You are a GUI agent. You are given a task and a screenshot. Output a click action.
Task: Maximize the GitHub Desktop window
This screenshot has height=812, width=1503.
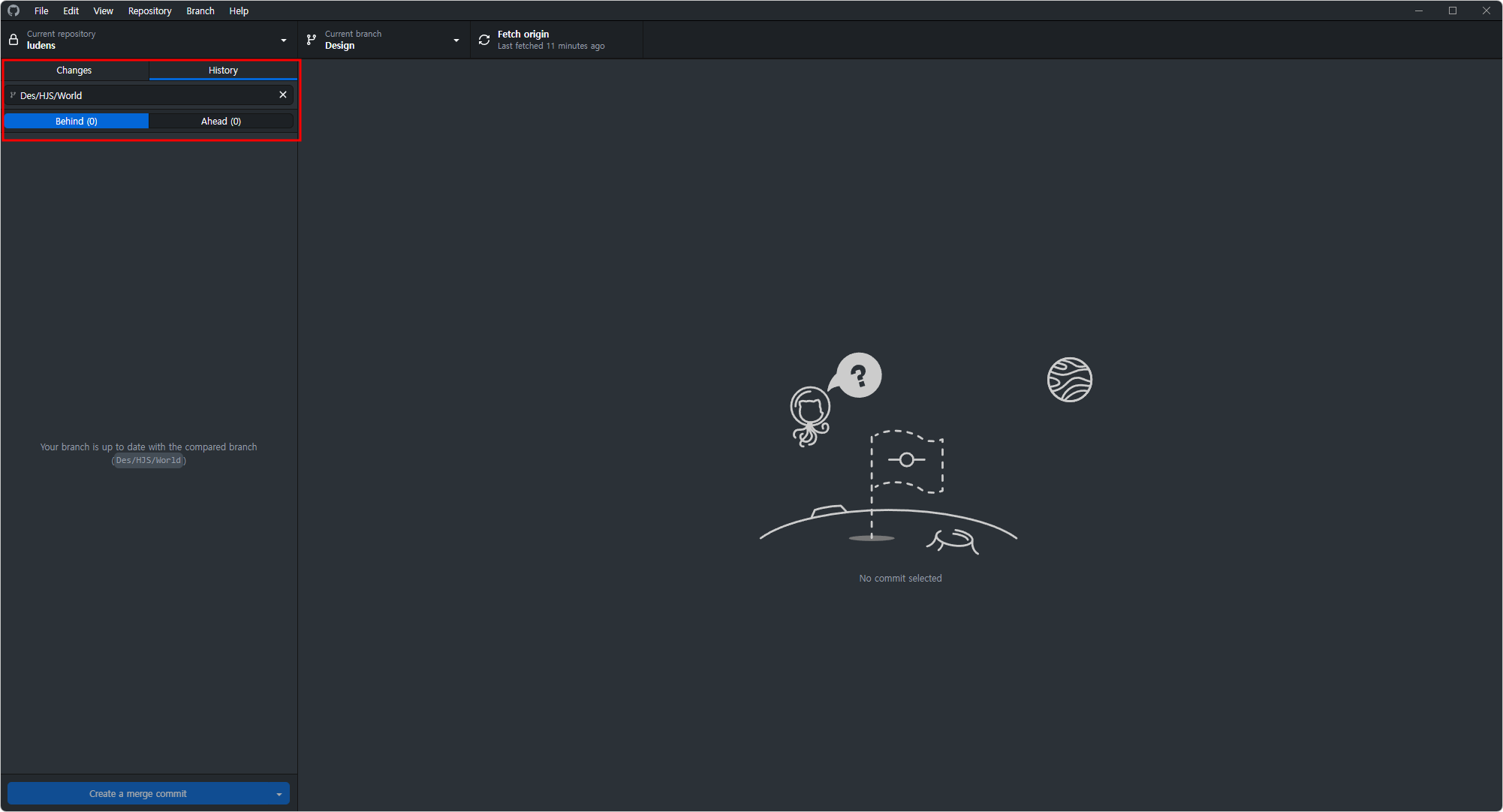(1453, 11)
